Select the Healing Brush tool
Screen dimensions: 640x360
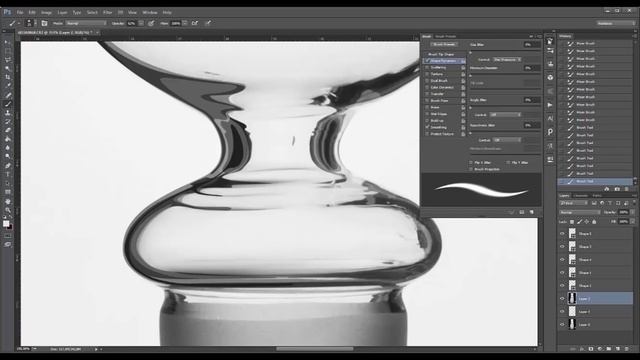pyautogui.click(x=8, y=95)
